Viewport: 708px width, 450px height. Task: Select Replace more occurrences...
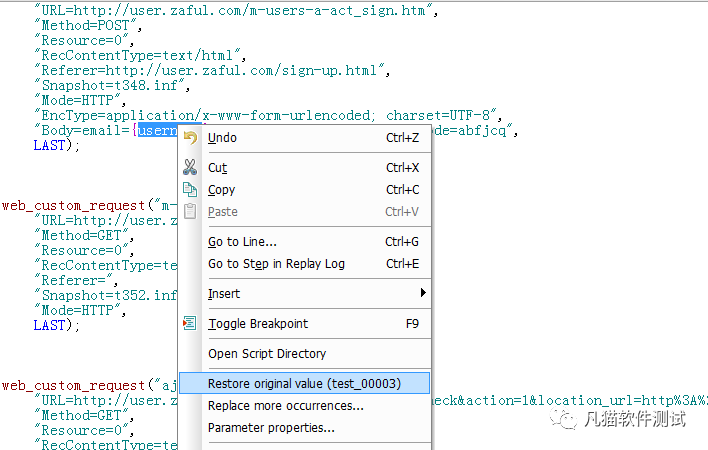click(305, 405)
